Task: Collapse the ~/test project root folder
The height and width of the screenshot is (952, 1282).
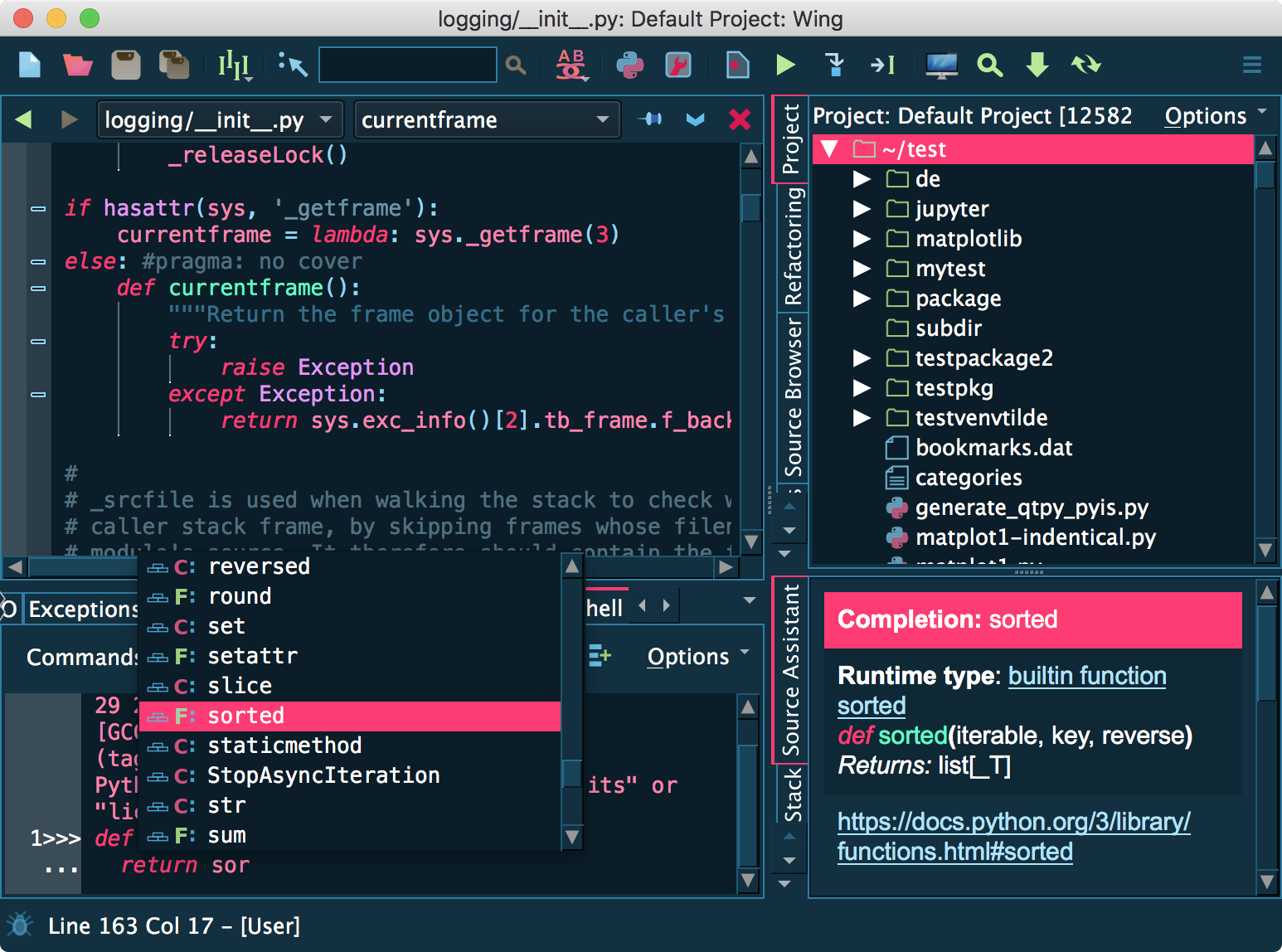Action: (x=829, y=149)
